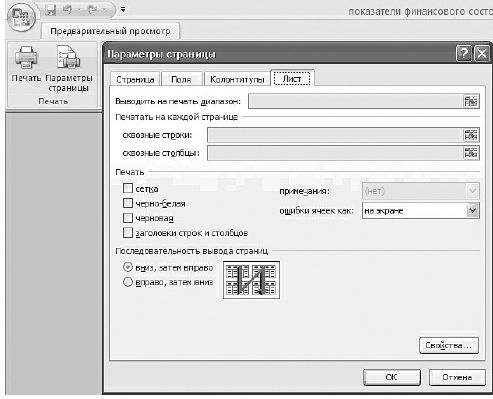Click the round Office button
The image size is (493, 399).
tap(22, 17)
